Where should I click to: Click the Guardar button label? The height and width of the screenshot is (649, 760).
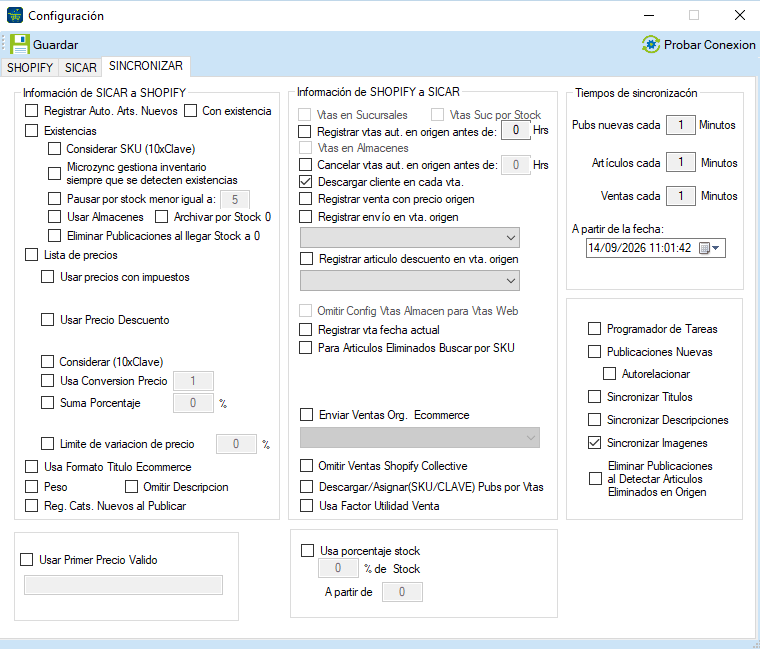click(55, 45)
